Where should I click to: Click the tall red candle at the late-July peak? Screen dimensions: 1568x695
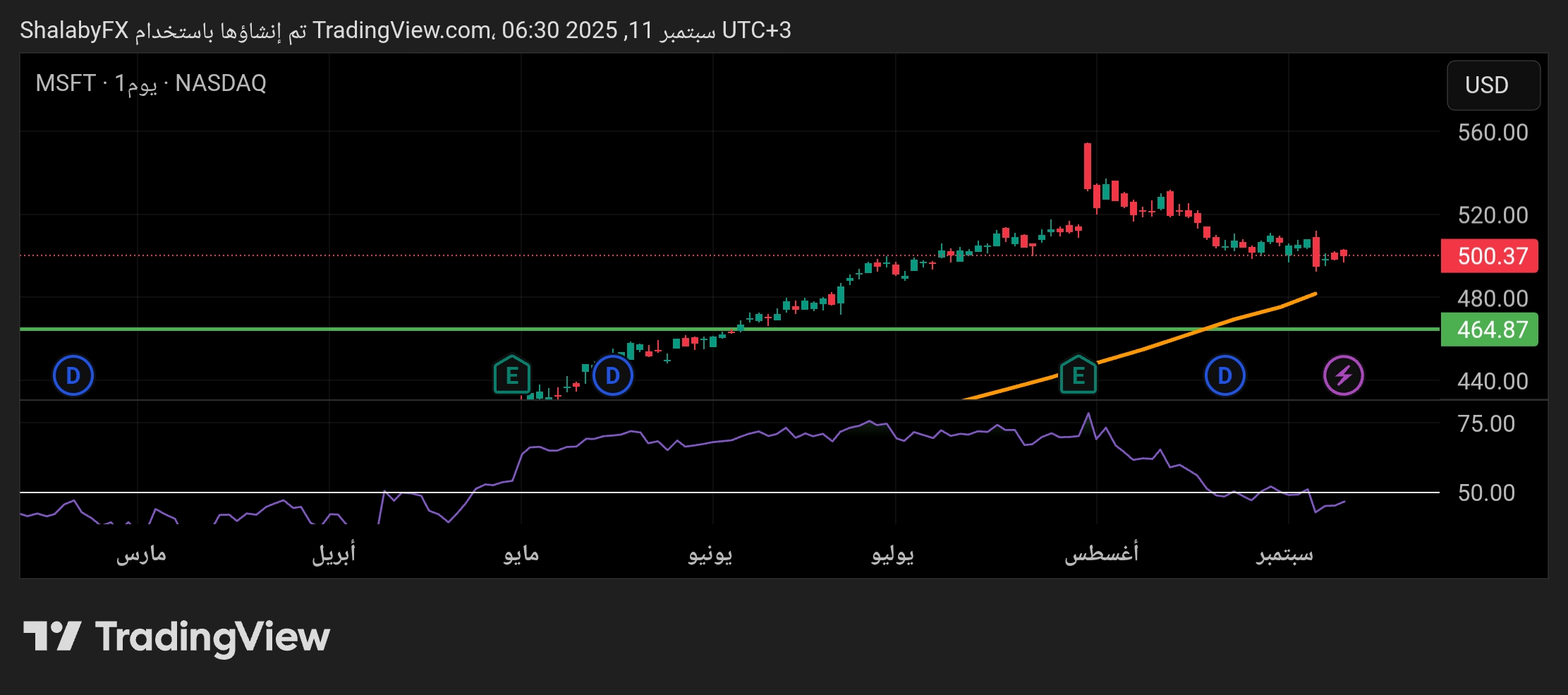point(1088,166)
